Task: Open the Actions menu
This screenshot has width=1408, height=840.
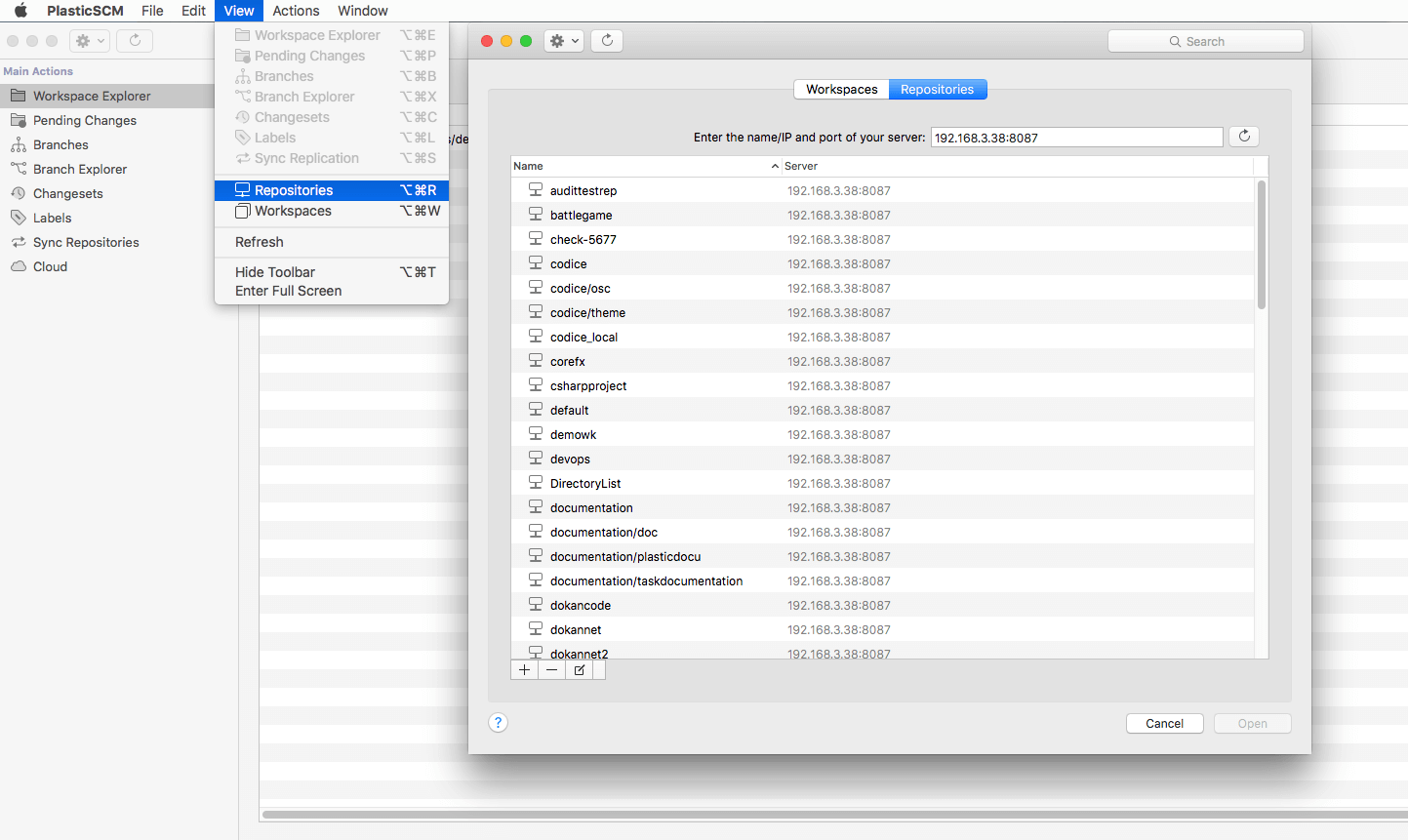Action: [x=296, y=11]
